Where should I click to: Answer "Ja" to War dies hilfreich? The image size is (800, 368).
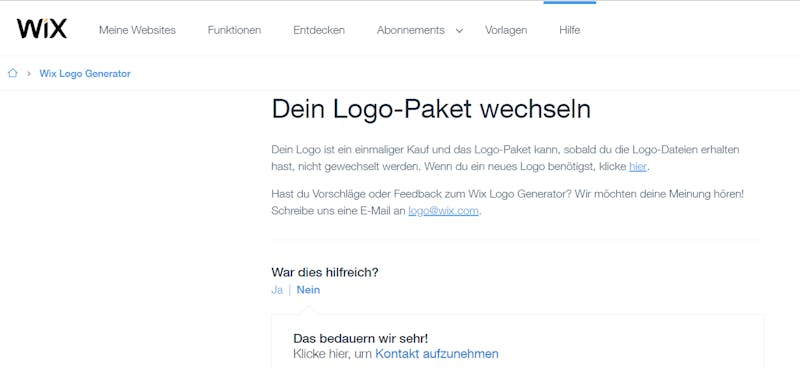point(277,290)
